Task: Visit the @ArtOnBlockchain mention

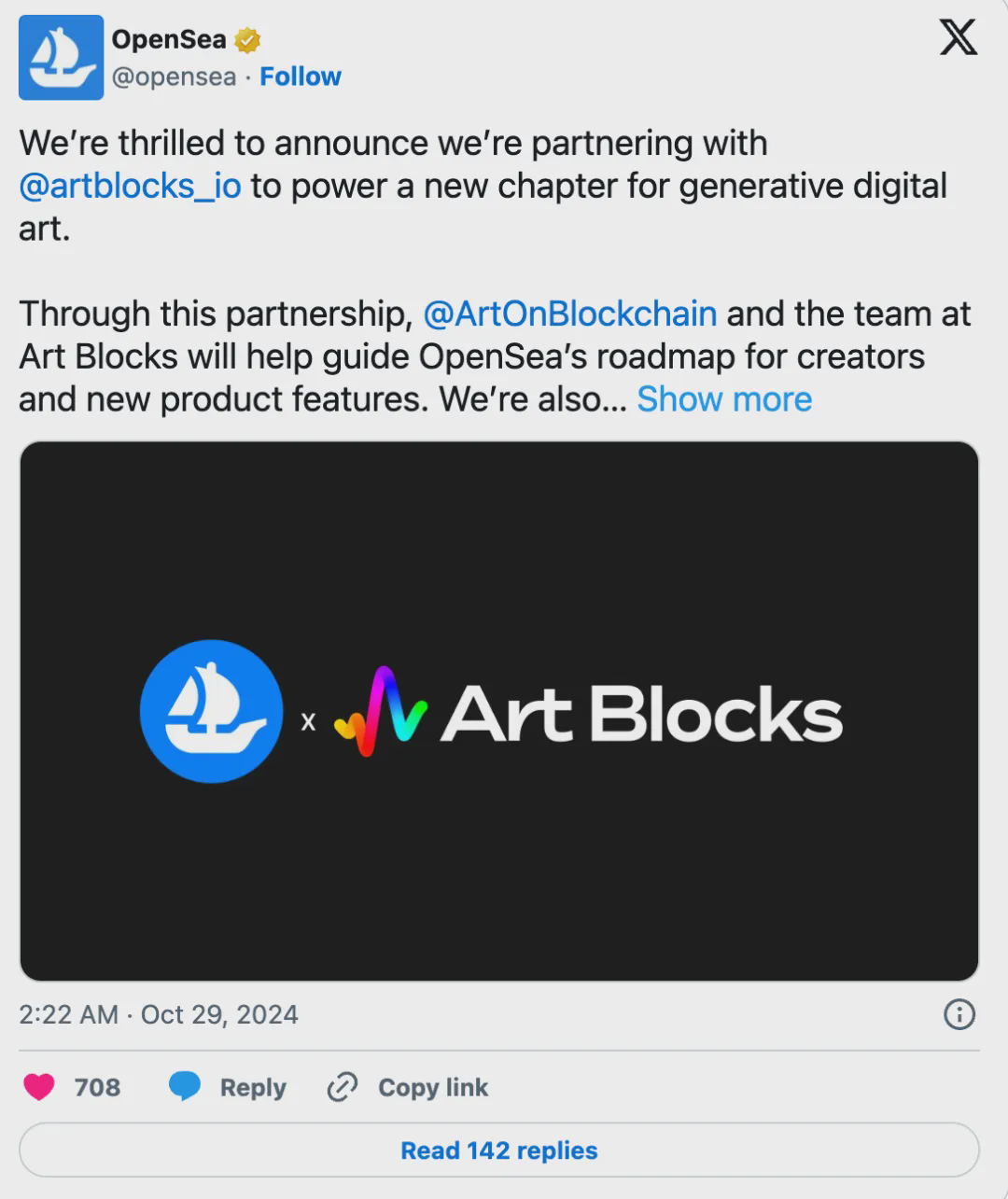Action: pos(569,314)
